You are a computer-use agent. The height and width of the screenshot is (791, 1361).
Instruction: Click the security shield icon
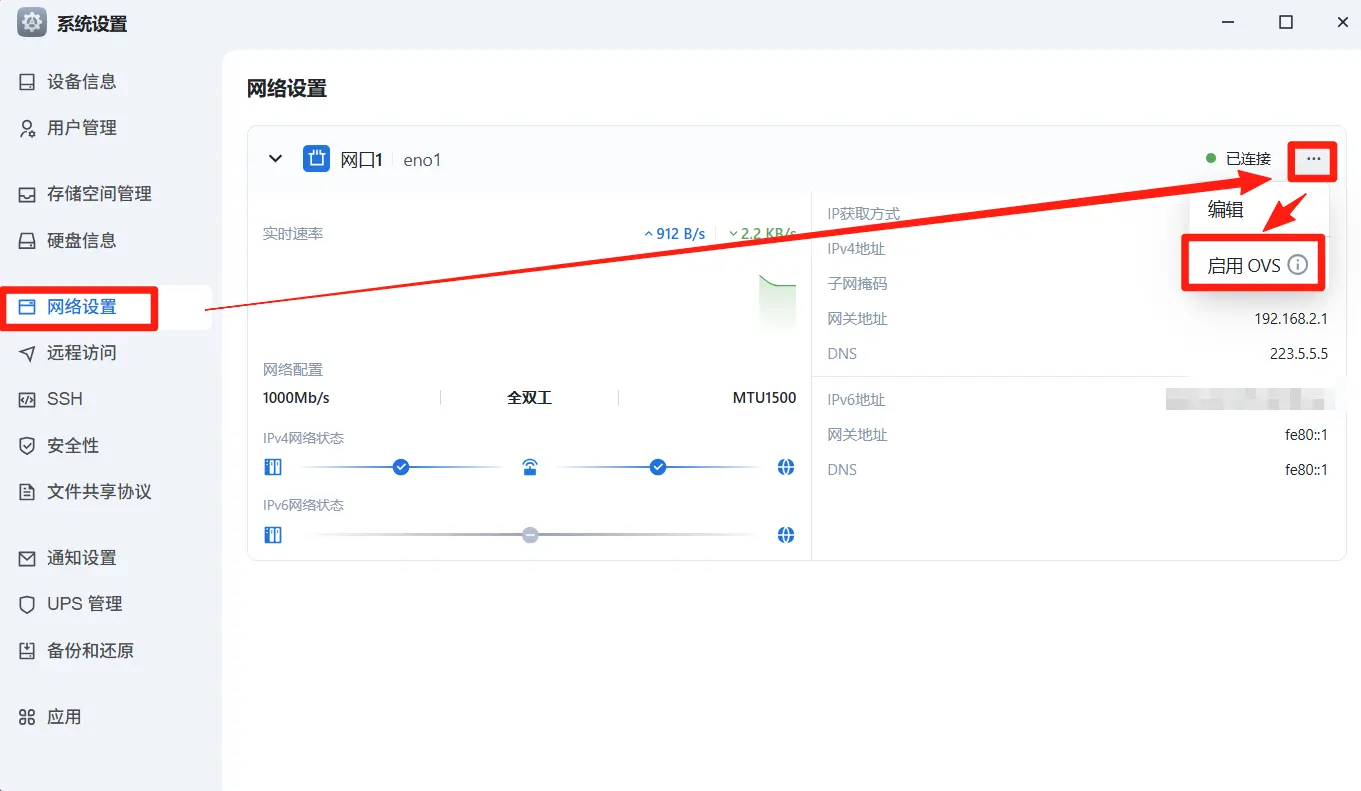(28, 446)
